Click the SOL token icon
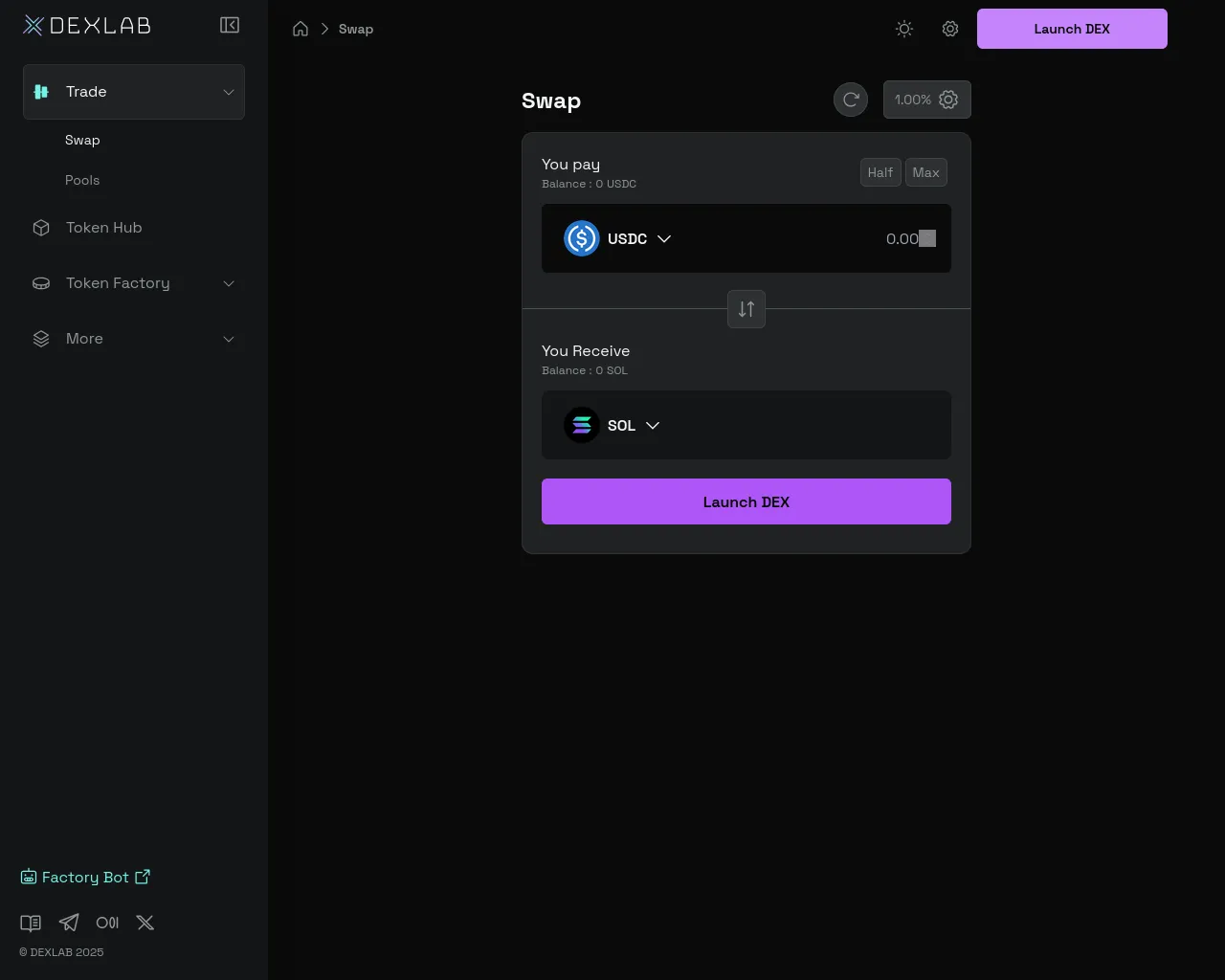The width and height of the screenshot is (1225, 980). [x=582, y=425]
